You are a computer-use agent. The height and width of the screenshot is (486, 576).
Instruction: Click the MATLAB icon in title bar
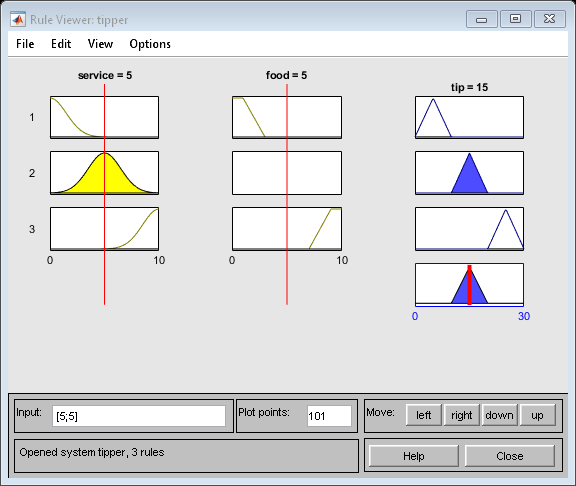[x=18, y=19]
